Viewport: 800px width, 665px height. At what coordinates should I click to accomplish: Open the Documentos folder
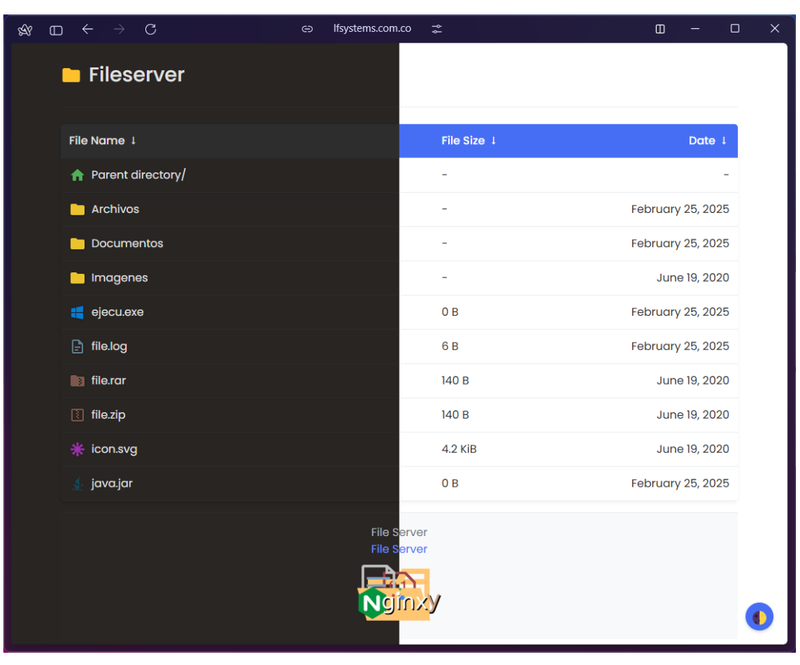click(127, 243)
